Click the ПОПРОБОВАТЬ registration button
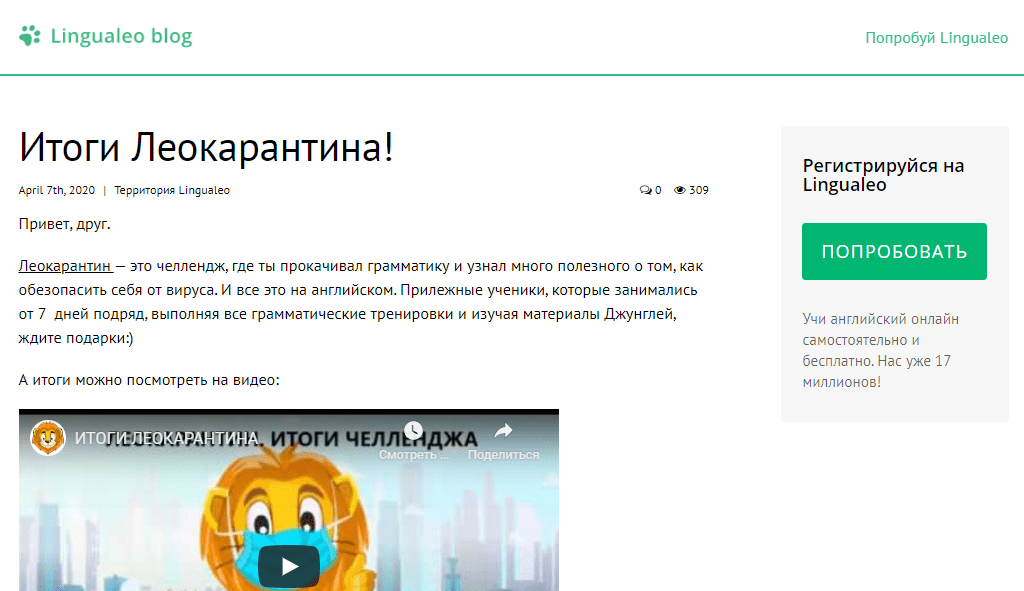Viewport: 1024px width, 591px height. [x=894, y=251]
